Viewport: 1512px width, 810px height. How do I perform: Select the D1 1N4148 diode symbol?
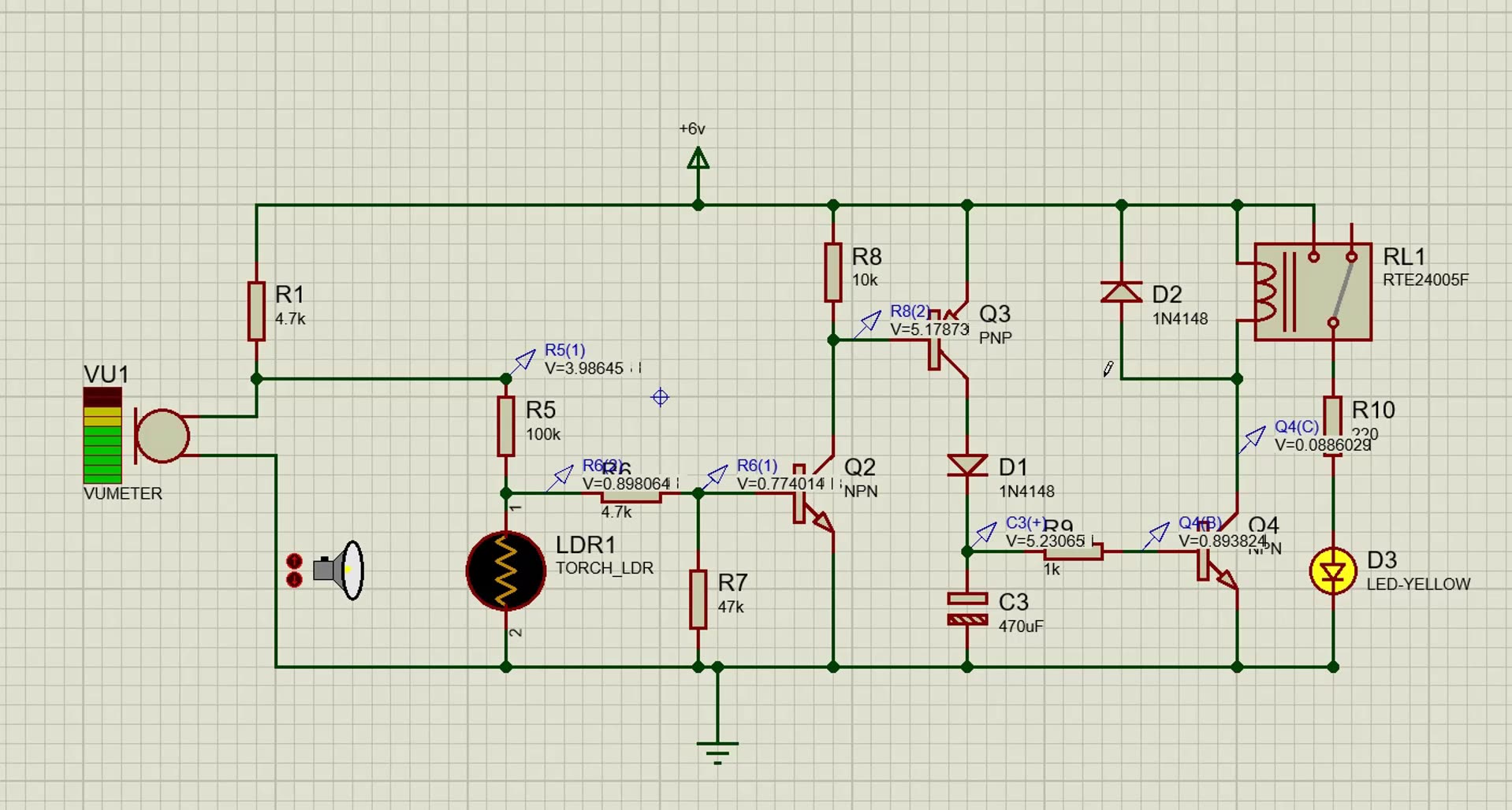pyautogui.click(x=967, y=466)
